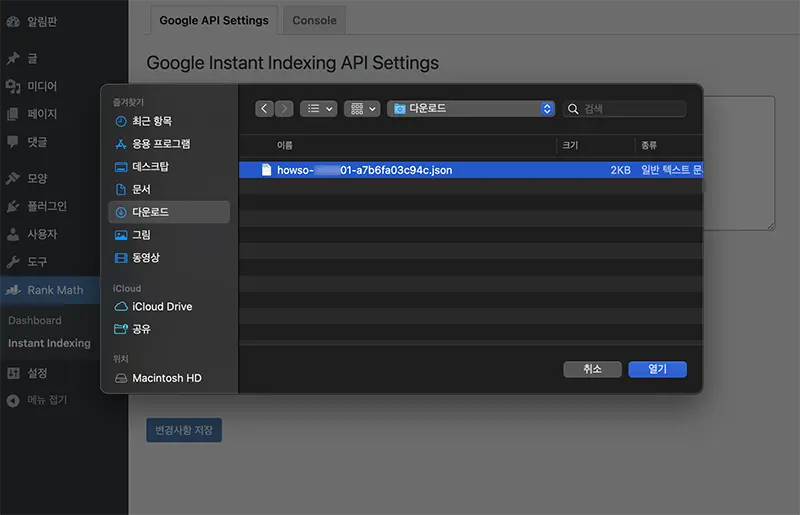The height and width of the screenshot is (515, 800).
Task: Open Pictures (그림) folder in sidebar
Action: [x=133, y=235]
